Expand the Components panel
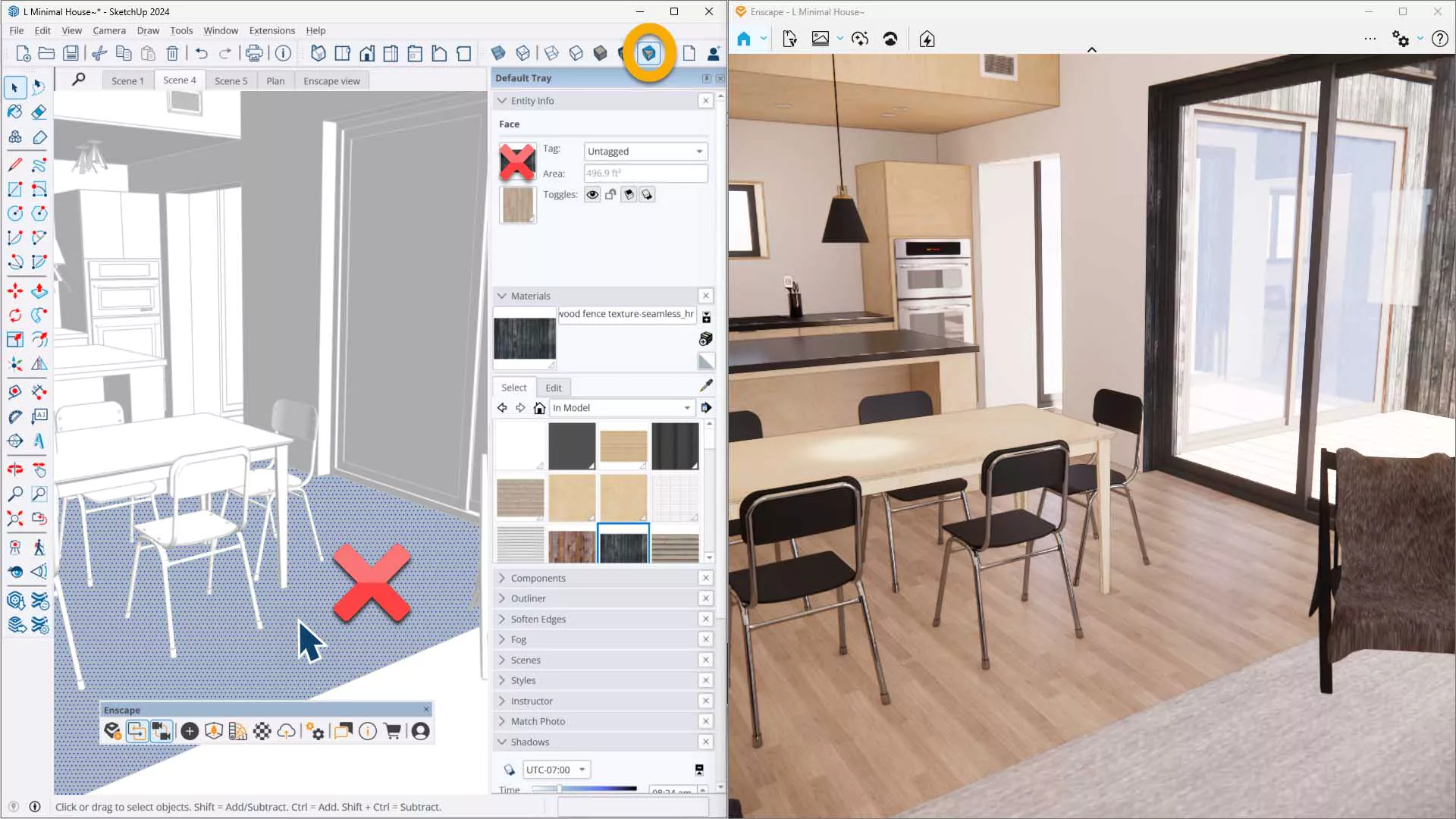This screenshot has height=819, width=1456. (x=538, y=578)
